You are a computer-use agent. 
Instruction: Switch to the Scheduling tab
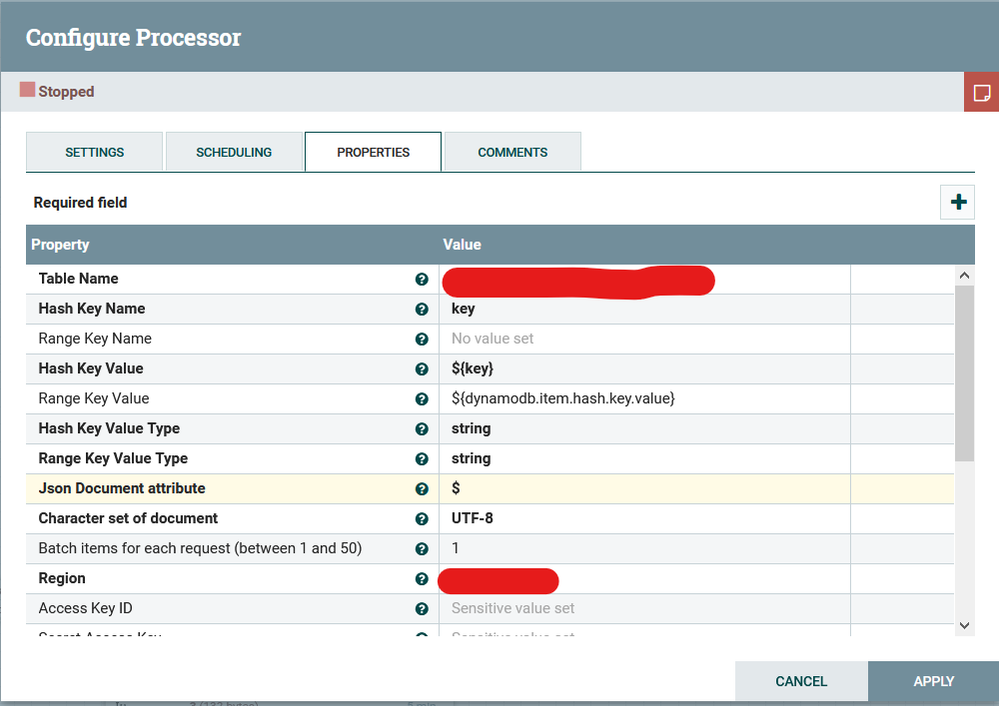click(234, 152)
